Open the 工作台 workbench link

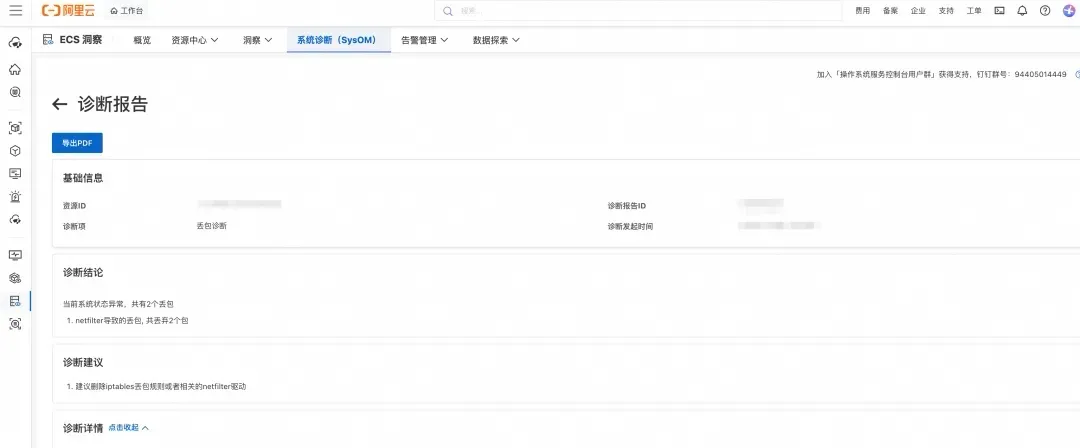tap(127, 11)
